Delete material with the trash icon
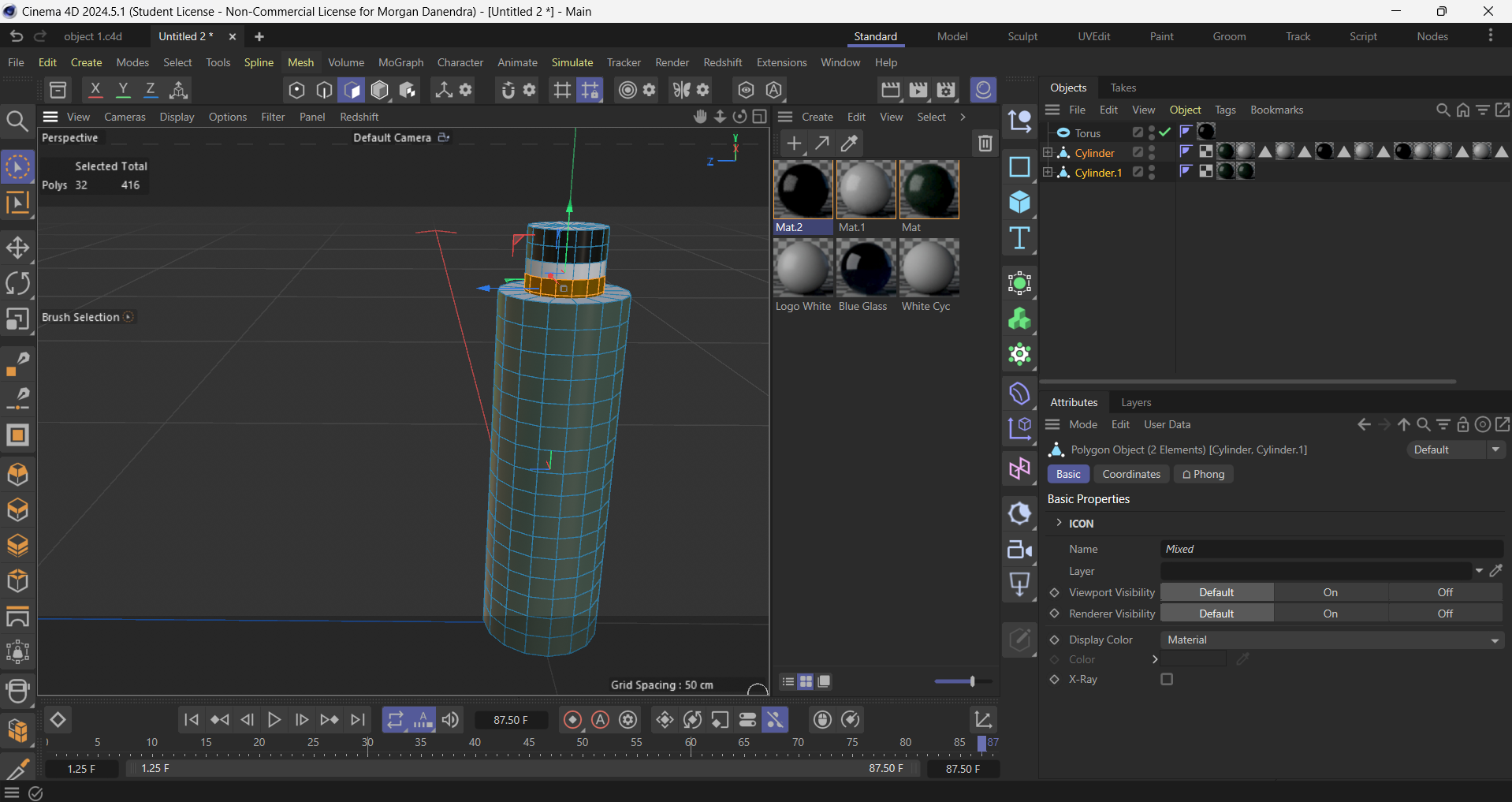 click(985, 144)
